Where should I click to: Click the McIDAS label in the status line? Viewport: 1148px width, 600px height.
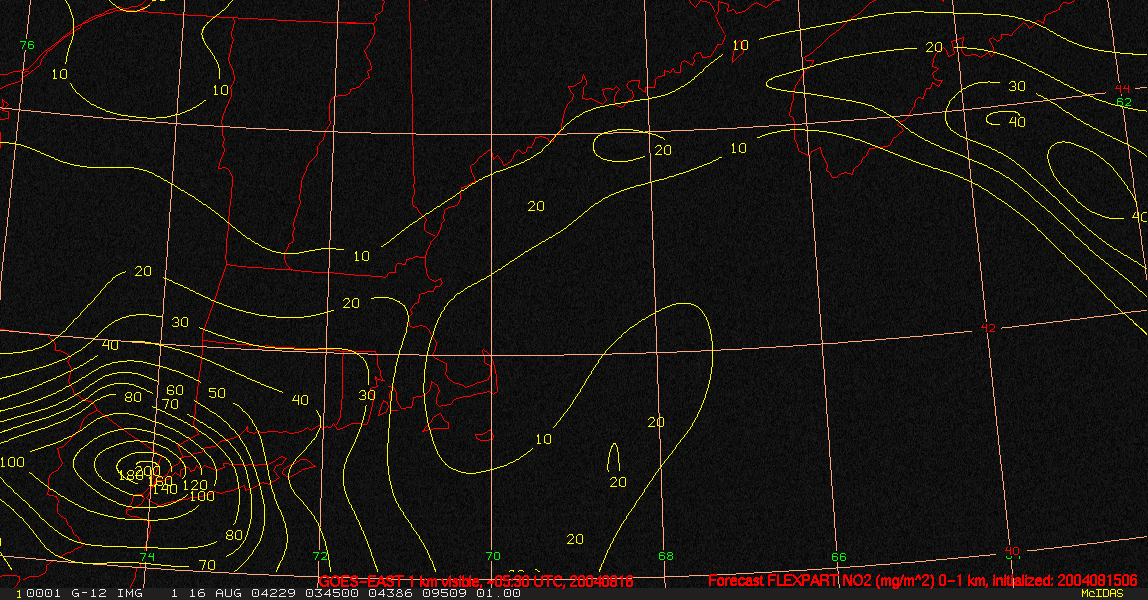point(1102,593)
